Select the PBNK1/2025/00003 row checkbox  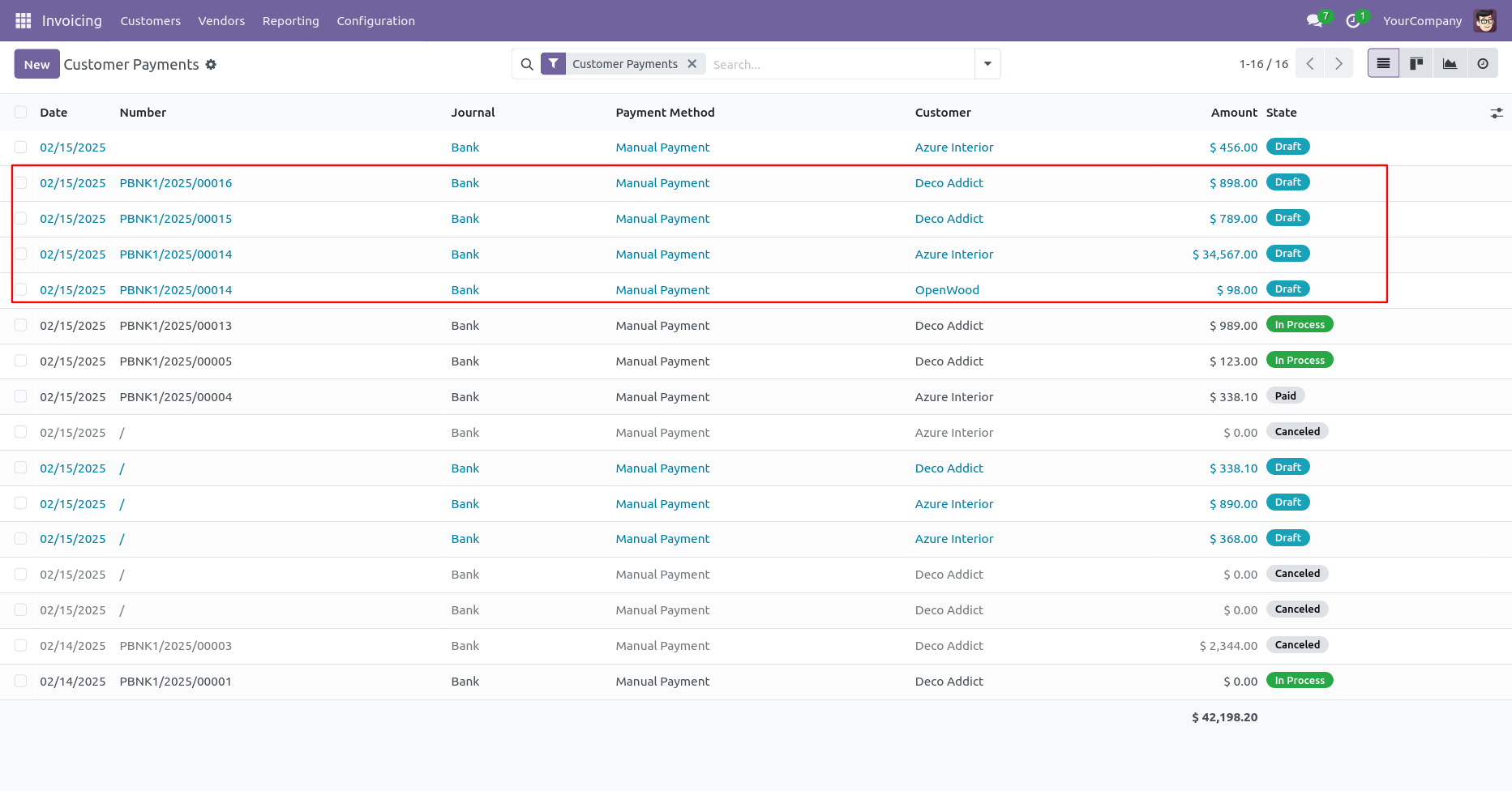[21, 645]
